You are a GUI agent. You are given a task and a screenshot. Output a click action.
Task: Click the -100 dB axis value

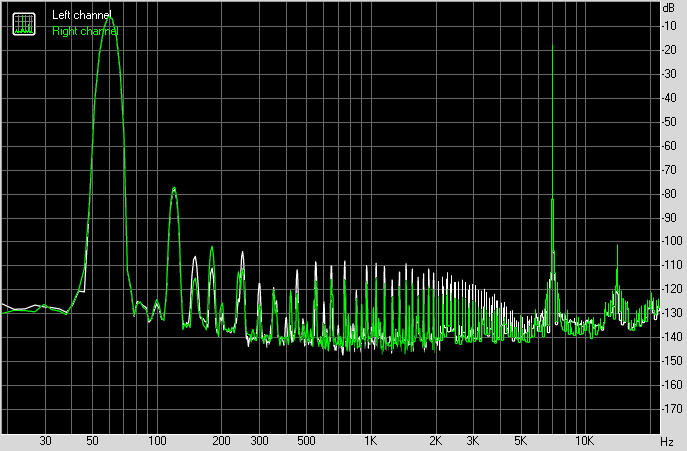(671, 241)
